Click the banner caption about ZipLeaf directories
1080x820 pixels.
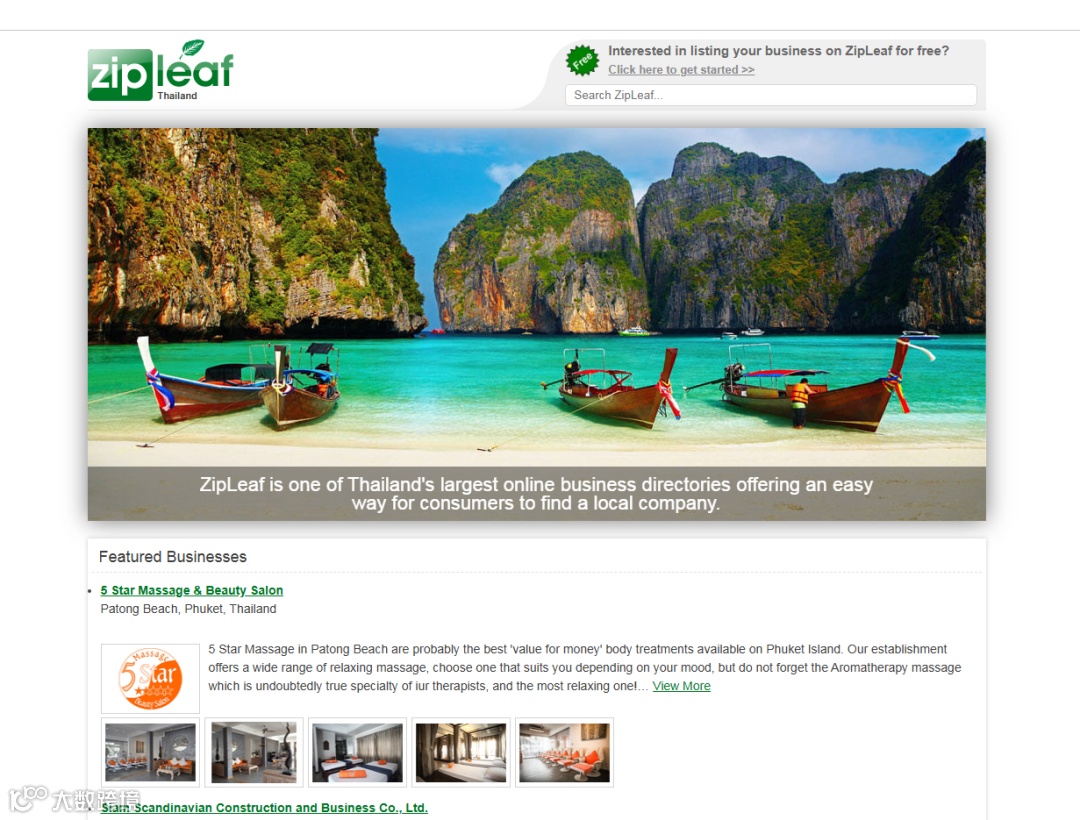tap(536, 494)
